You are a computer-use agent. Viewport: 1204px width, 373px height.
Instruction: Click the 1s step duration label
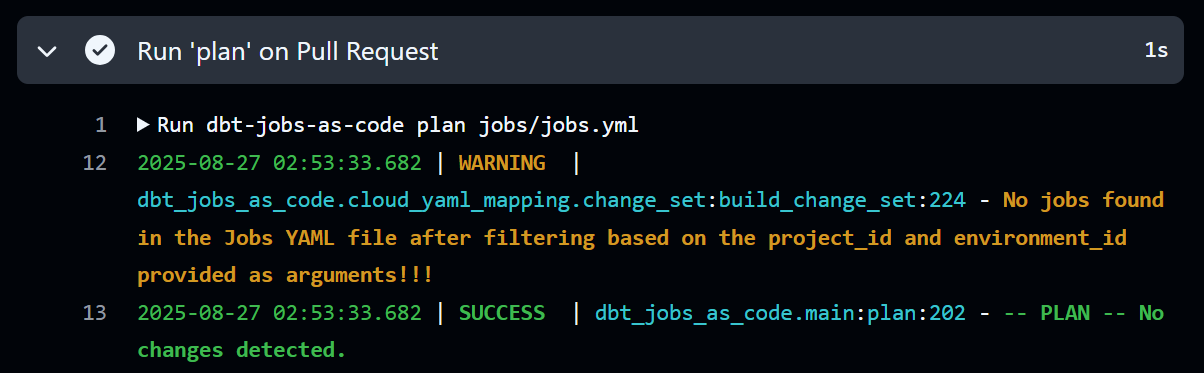1156,51
